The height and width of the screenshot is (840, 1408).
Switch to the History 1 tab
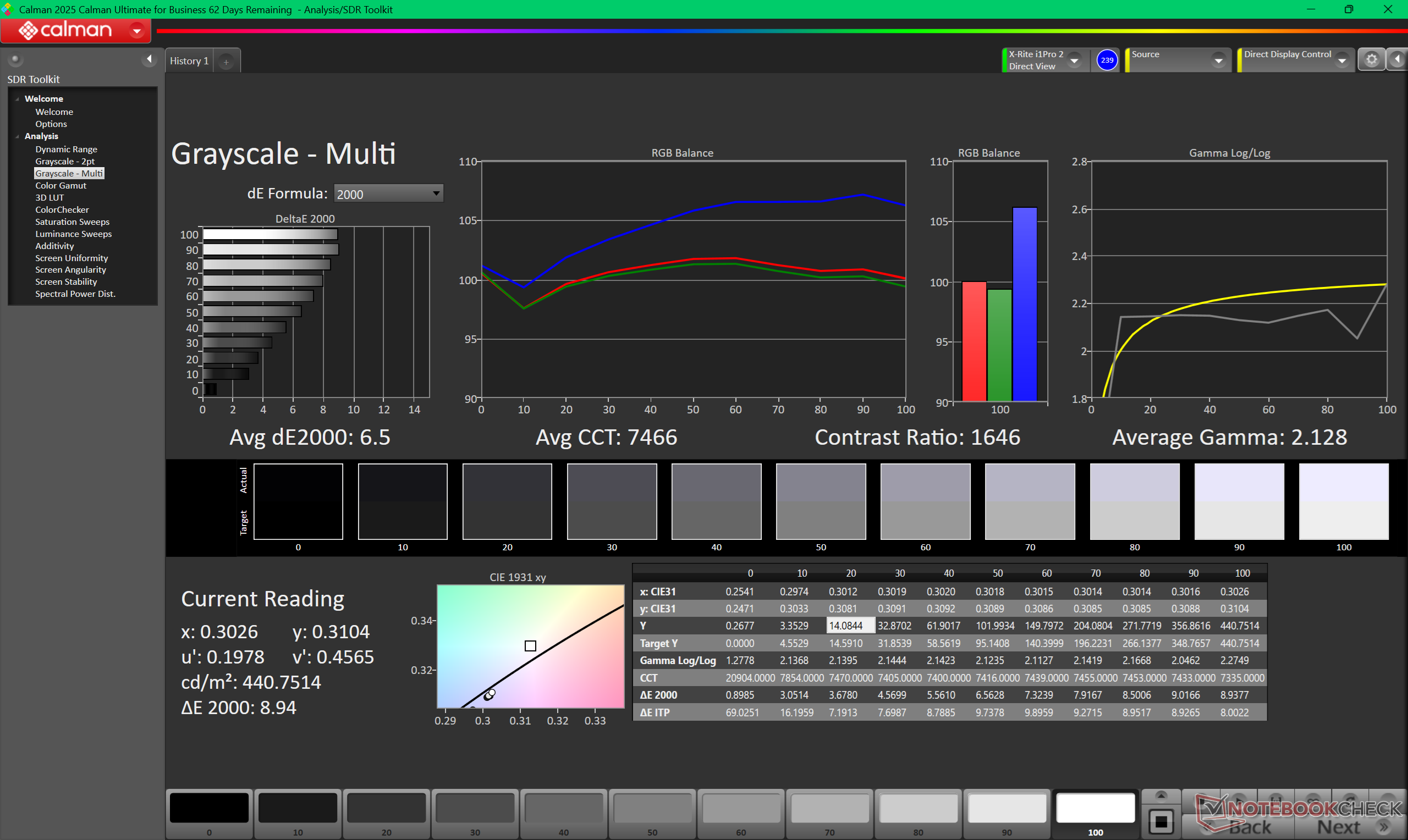189,61
